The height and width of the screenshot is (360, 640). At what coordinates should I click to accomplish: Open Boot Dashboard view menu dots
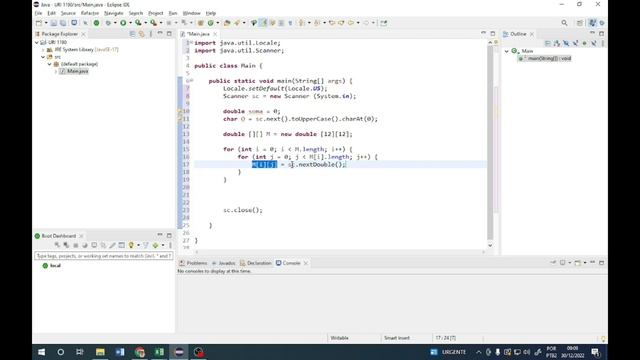[x=170, y=245]
